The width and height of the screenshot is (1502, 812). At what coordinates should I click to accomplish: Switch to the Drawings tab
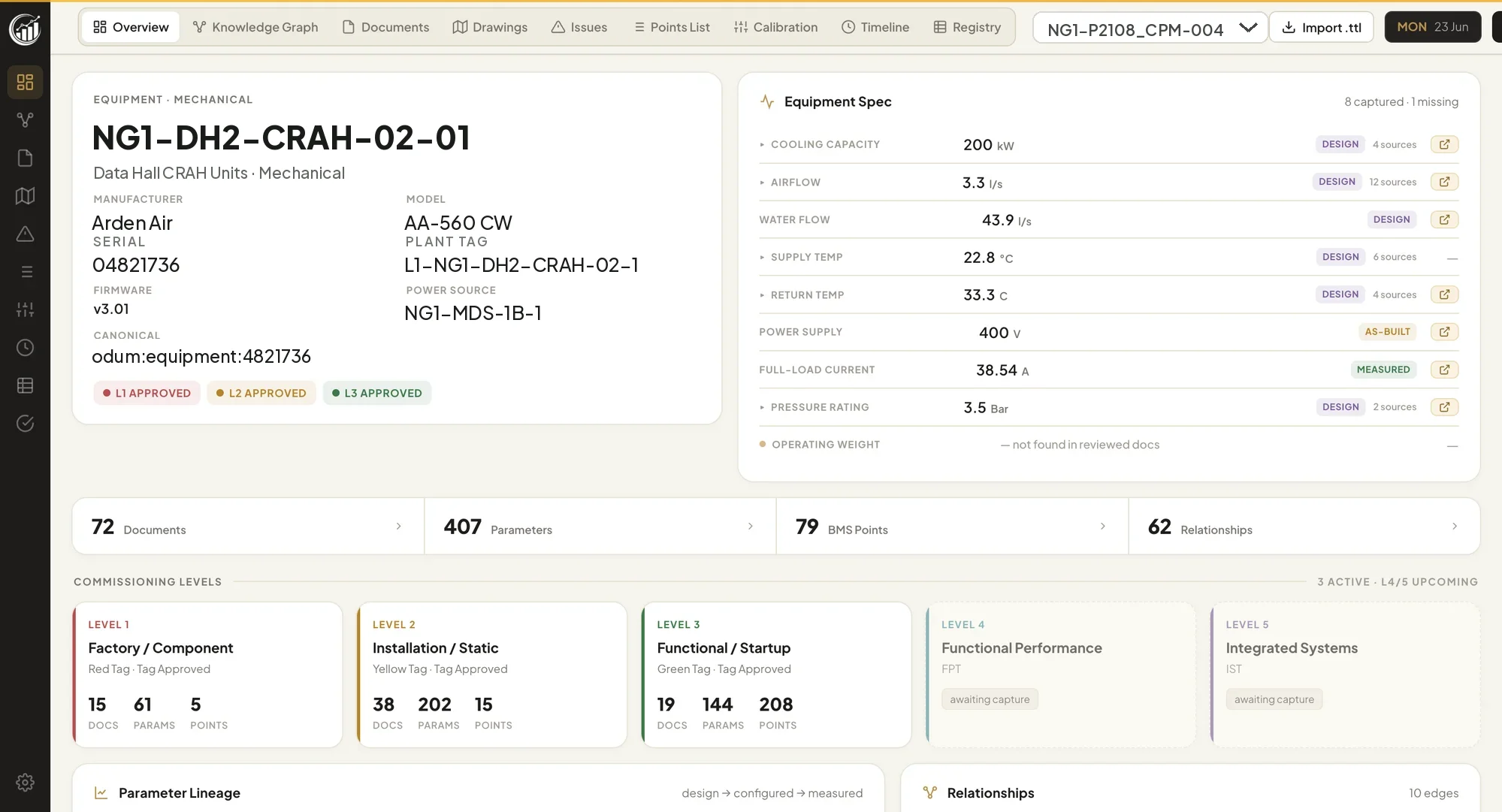click(490, 27)
